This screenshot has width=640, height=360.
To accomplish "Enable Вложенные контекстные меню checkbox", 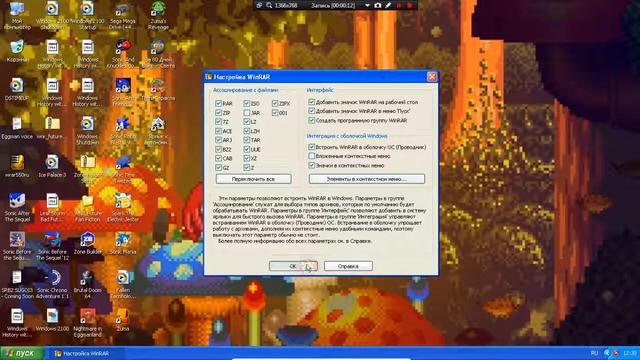I will point(312,156).
